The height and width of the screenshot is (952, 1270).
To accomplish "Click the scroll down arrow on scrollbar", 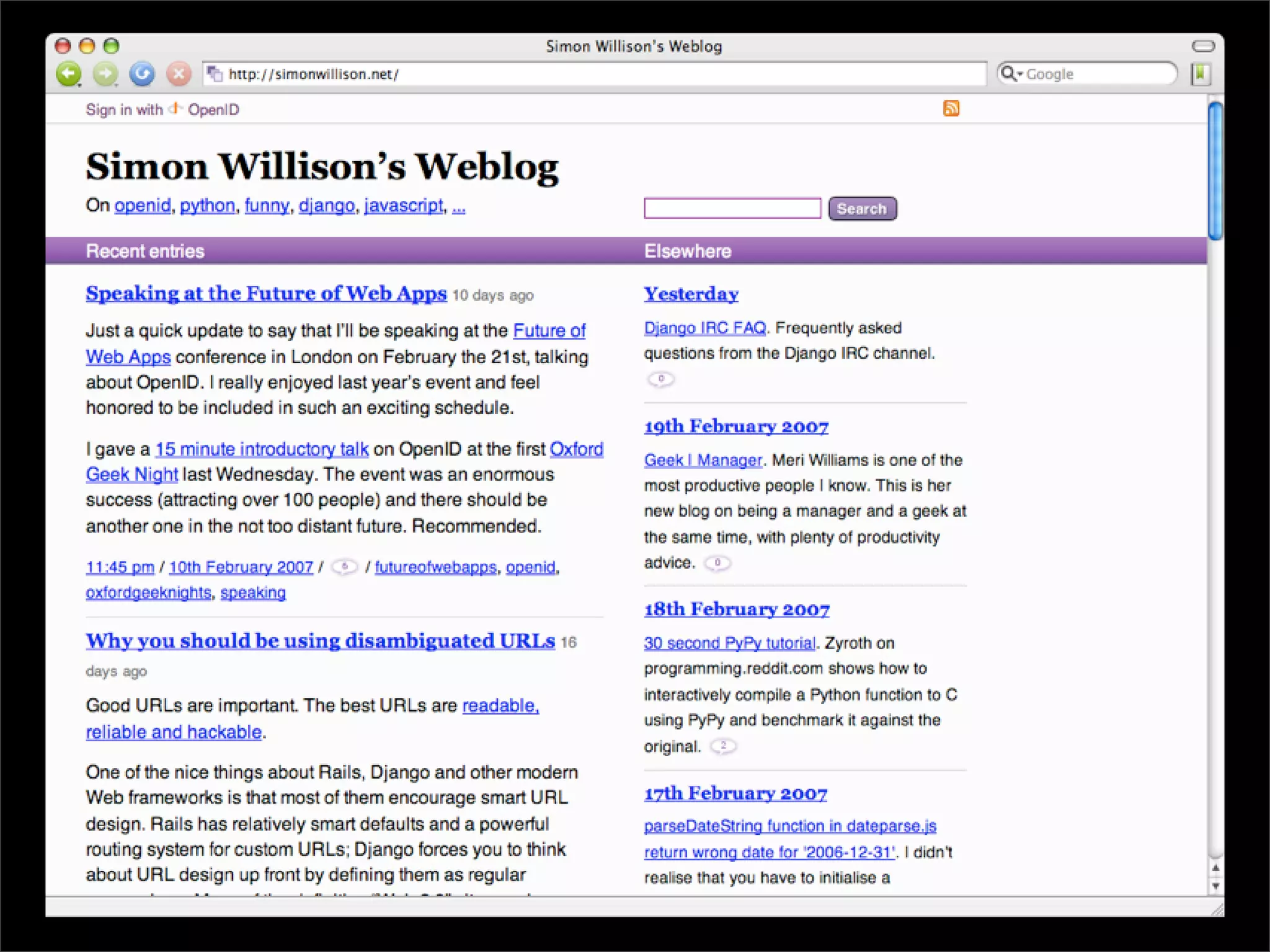I will (x=1215, y=886).
